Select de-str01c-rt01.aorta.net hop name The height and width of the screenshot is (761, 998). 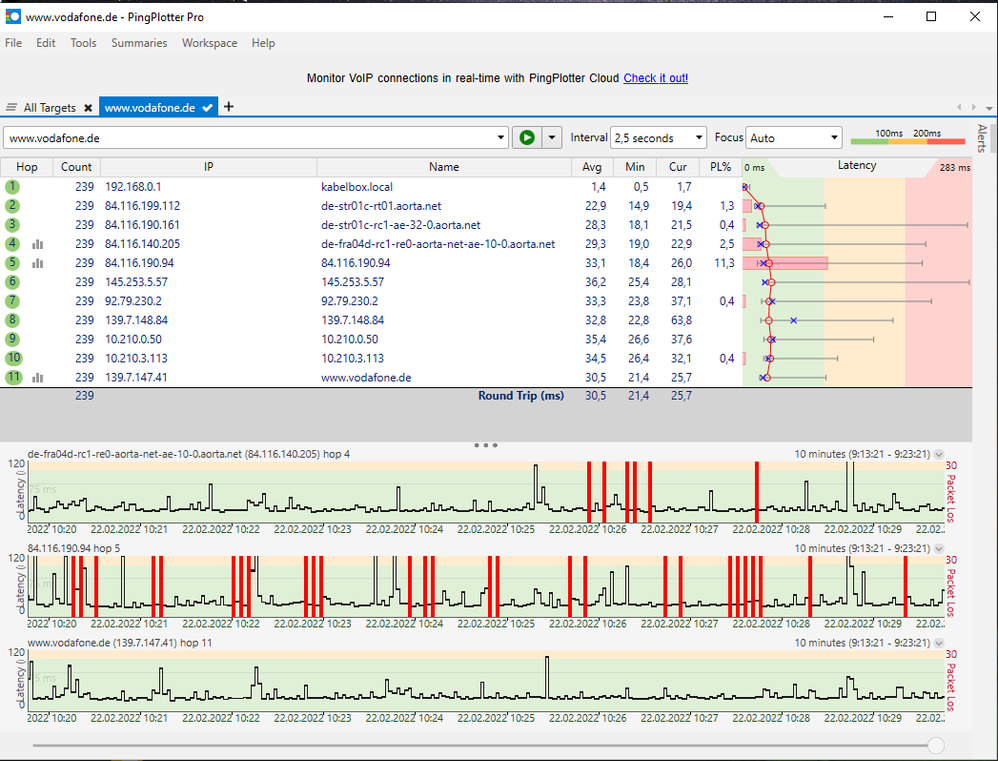click(381, 206)
